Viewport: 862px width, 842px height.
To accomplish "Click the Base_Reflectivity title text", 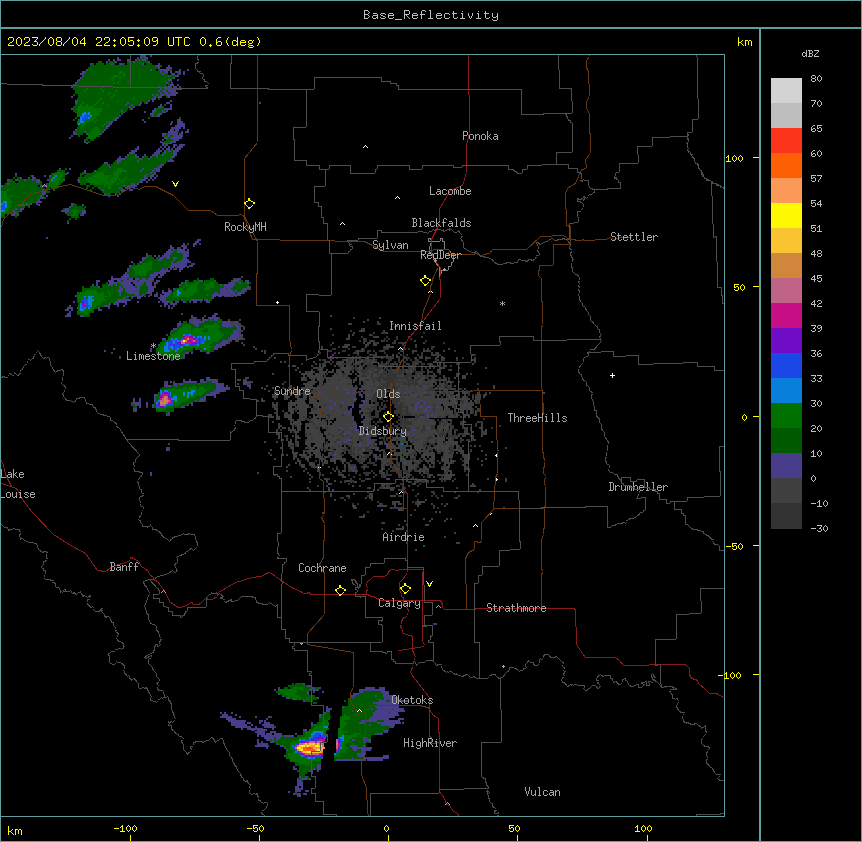I will (431, 15).
